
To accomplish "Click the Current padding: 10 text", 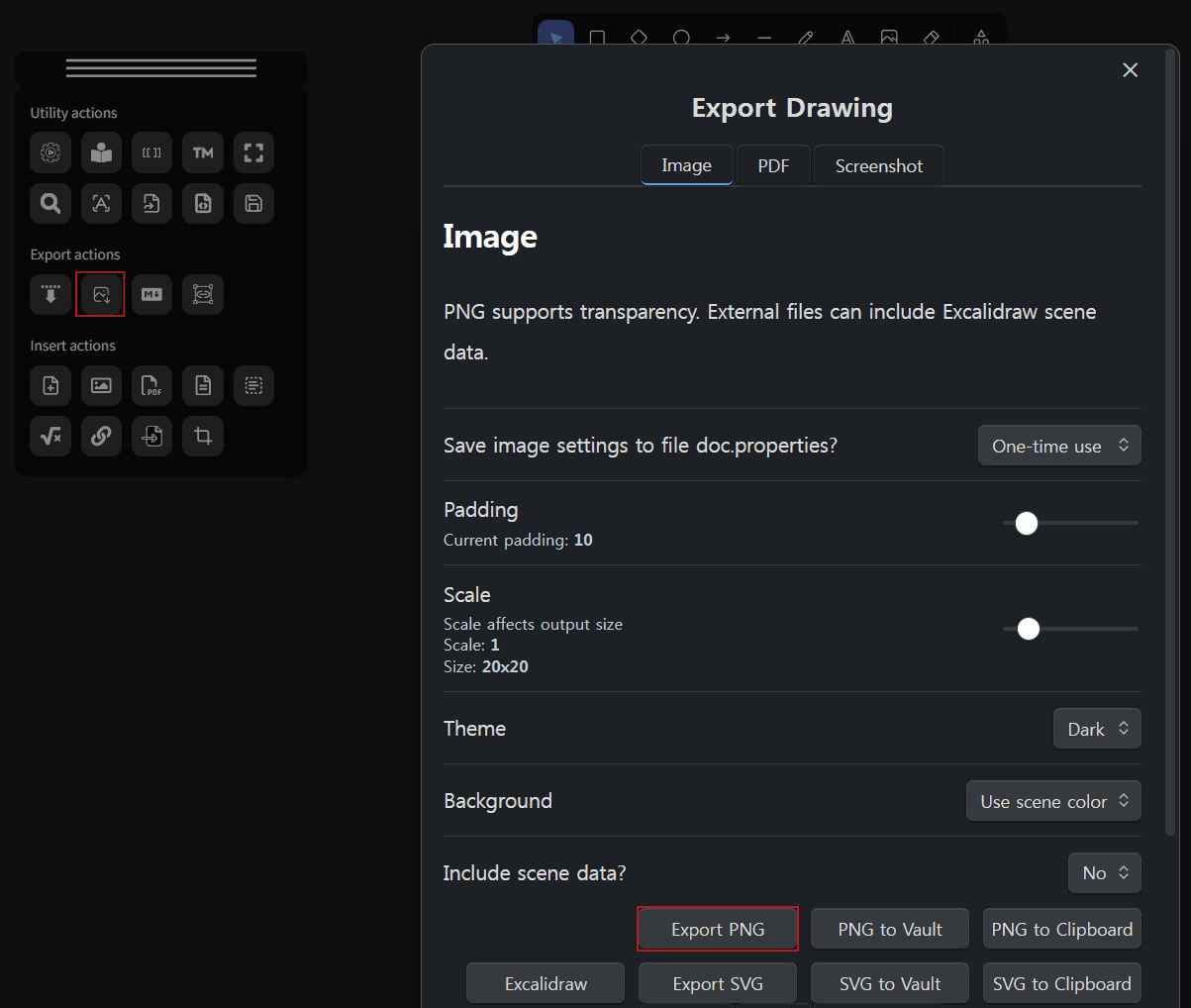I will pyautogui.click(x=518, y=540).
